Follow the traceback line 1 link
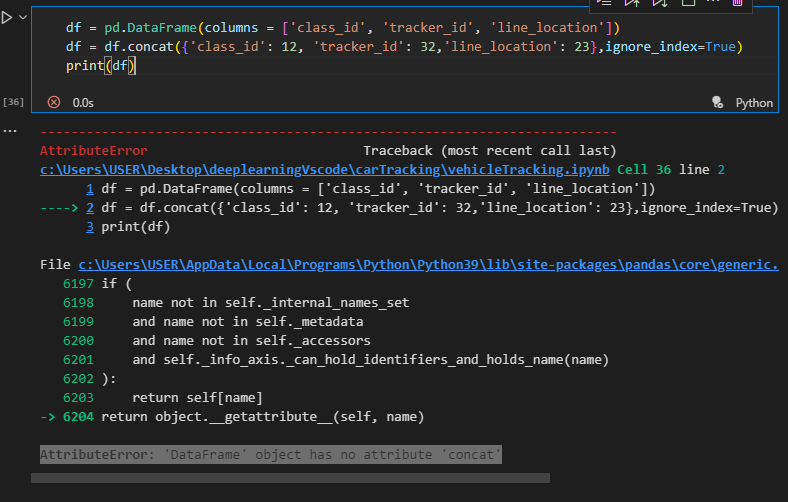The image size is (788, 502). point(90,189)
